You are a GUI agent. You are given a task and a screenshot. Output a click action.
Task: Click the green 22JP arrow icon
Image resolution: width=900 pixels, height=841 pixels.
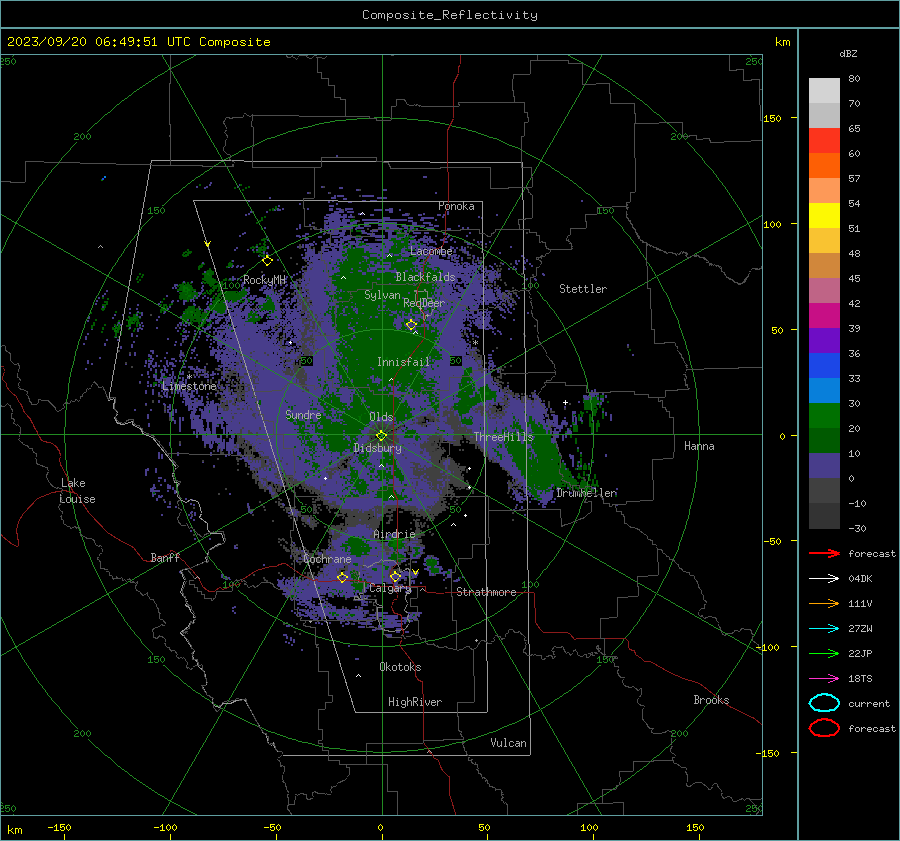(x=824, y=653)
